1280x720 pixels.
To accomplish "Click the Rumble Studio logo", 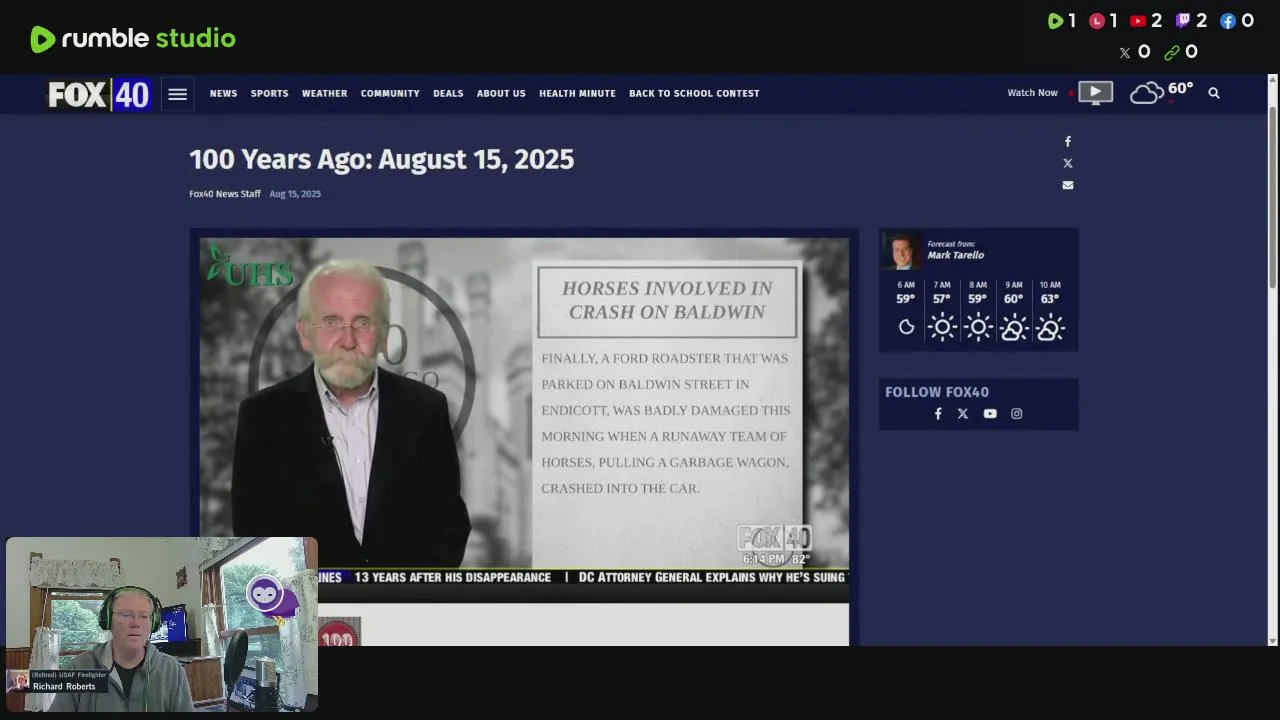I will click(133, 39).
